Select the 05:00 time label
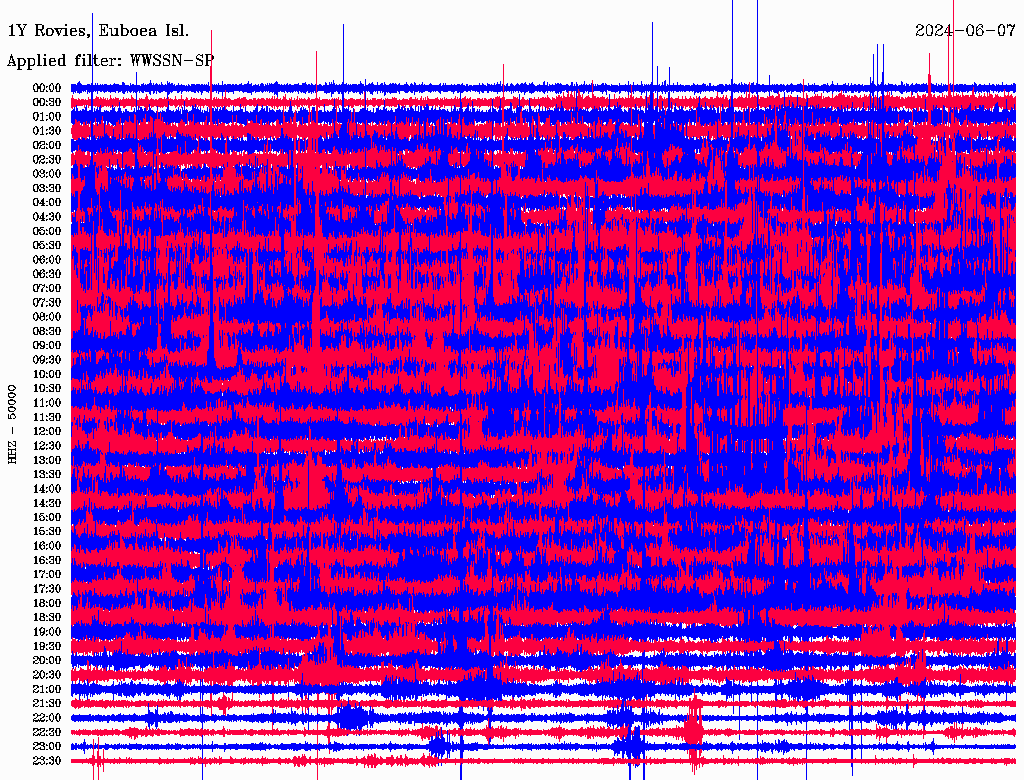This screenshot has height=780, width=1024. point(47,231)
